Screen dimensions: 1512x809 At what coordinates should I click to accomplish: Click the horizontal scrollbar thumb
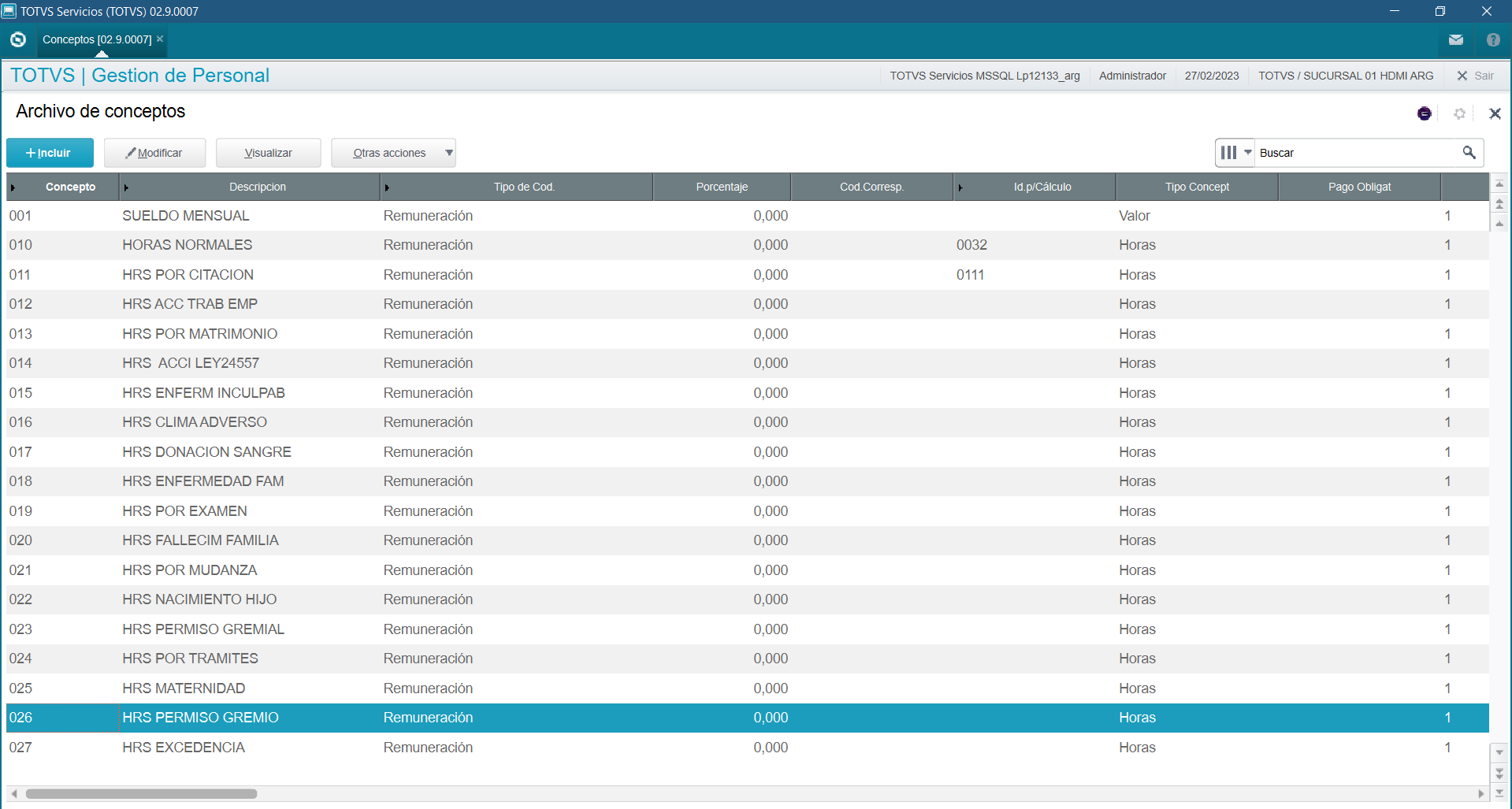[x=142, y=793]
